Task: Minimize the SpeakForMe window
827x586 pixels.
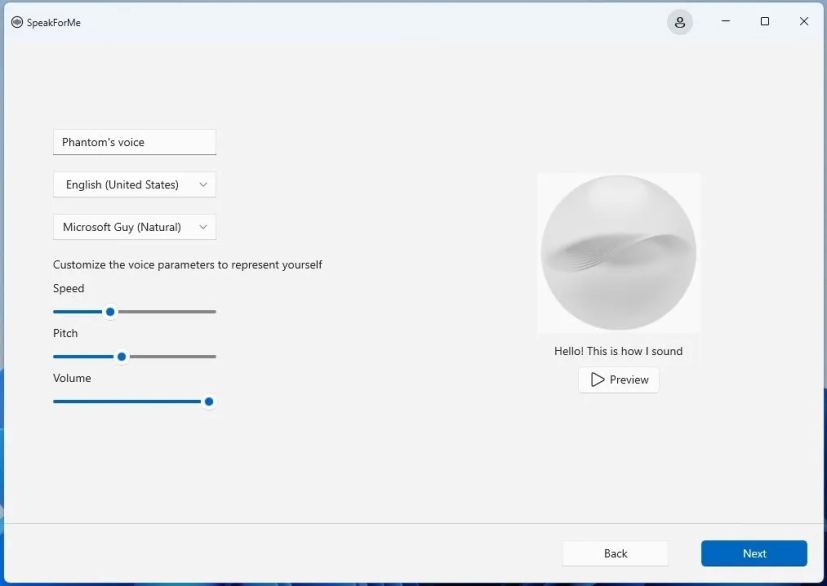Action: 726,21
